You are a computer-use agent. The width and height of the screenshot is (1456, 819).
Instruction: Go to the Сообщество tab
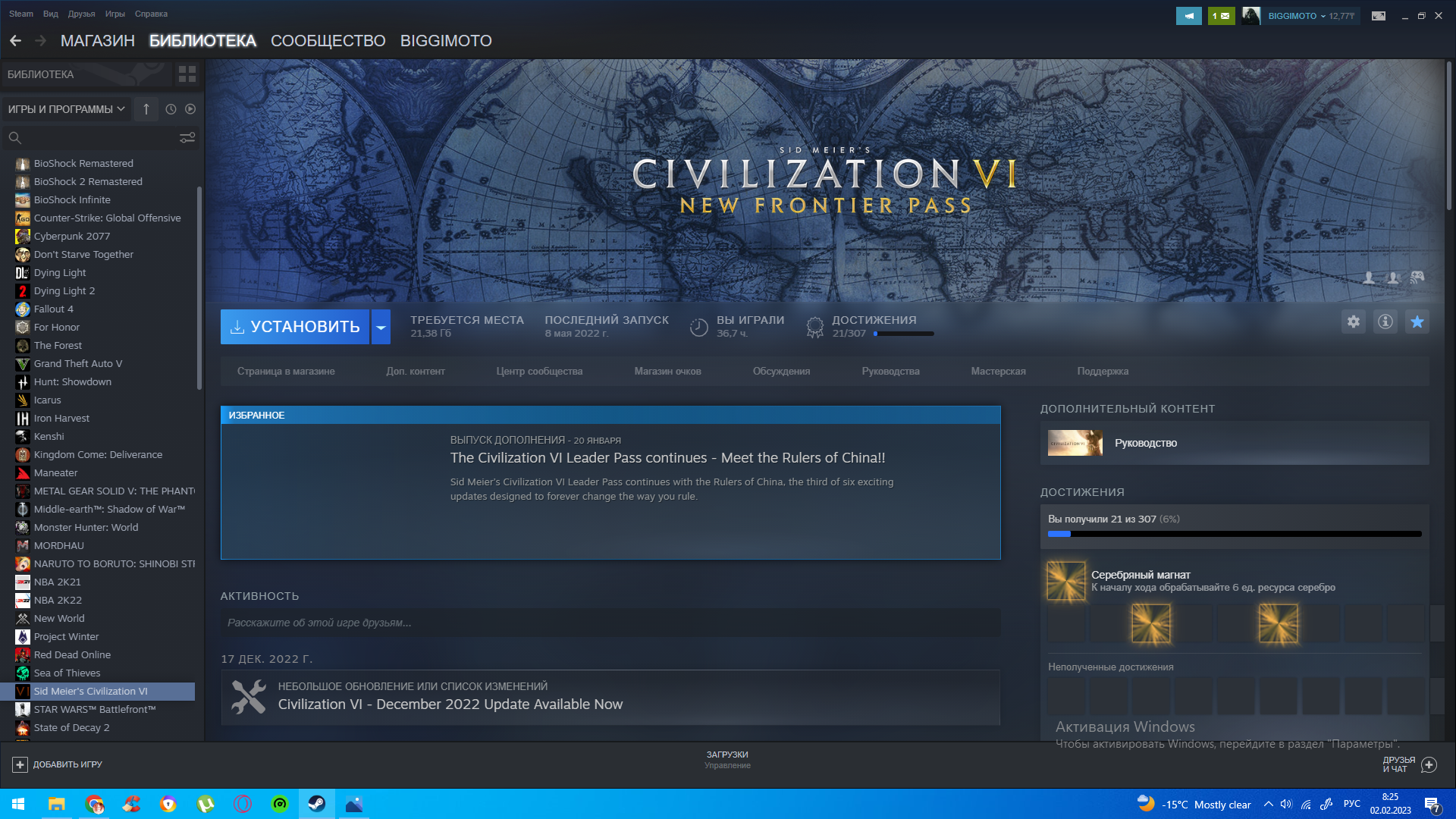pyautogui.click(x=328, y=41)
